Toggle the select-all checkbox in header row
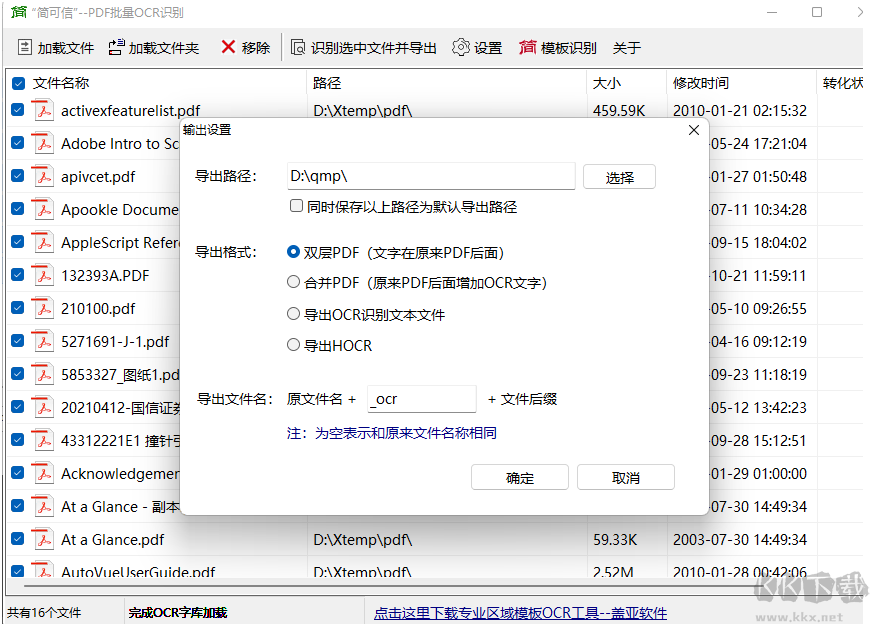This screenshot has width=870, height=624. 16,83
